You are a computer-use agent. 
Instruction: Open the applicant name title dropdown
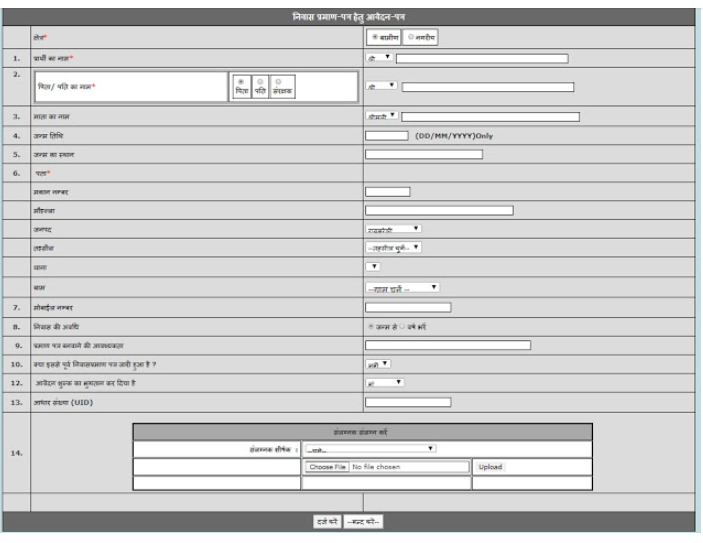point(379,58)
